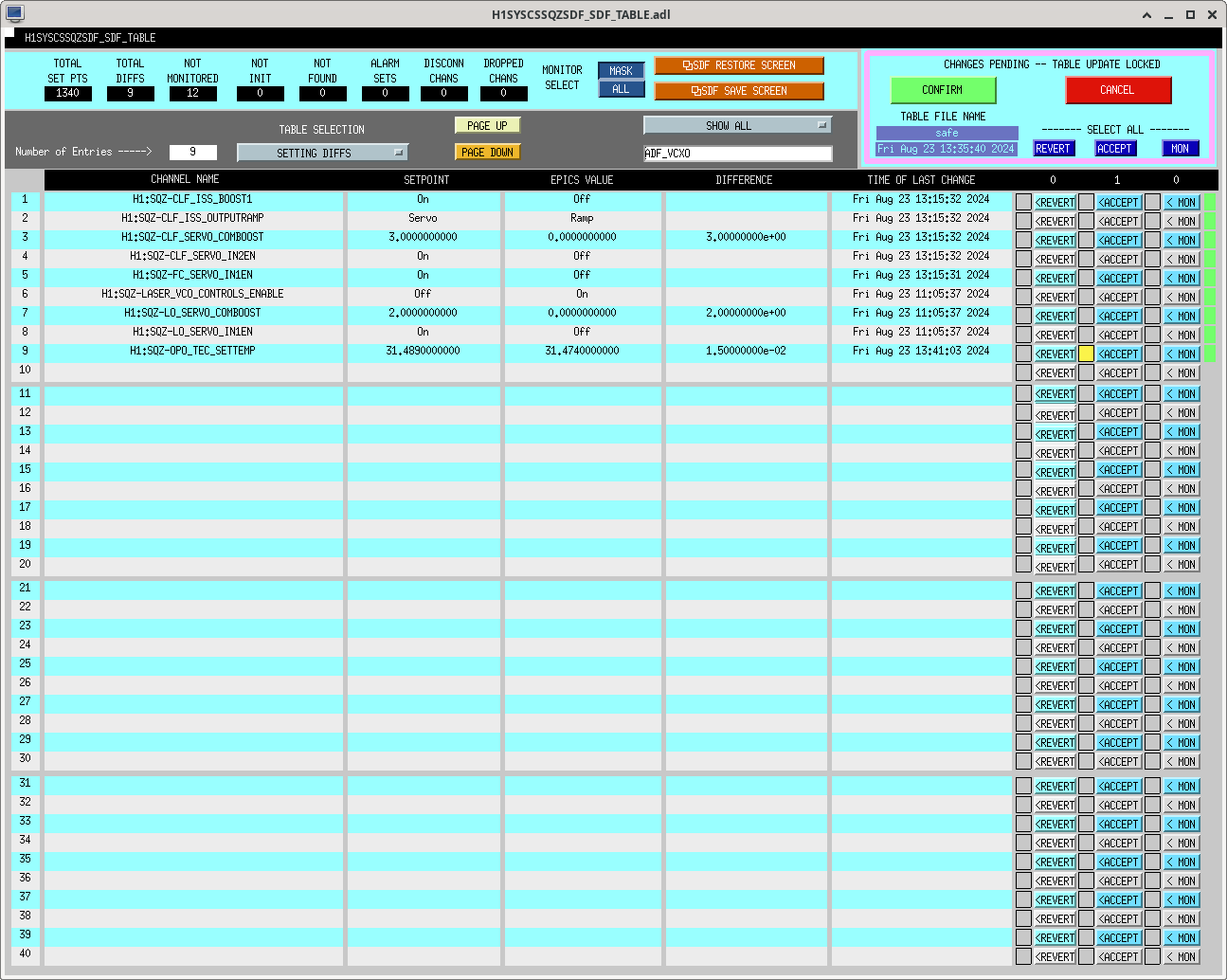The width and height of the screenshot is (1227, 980).
Task: Click <REVERT button in row 25
Action: pos(1055,667)
